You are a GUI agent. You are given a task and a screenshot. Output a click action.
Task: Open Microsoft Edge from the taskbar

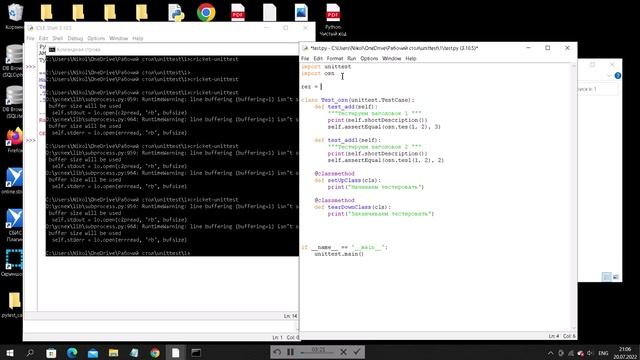tap(72, 353)
